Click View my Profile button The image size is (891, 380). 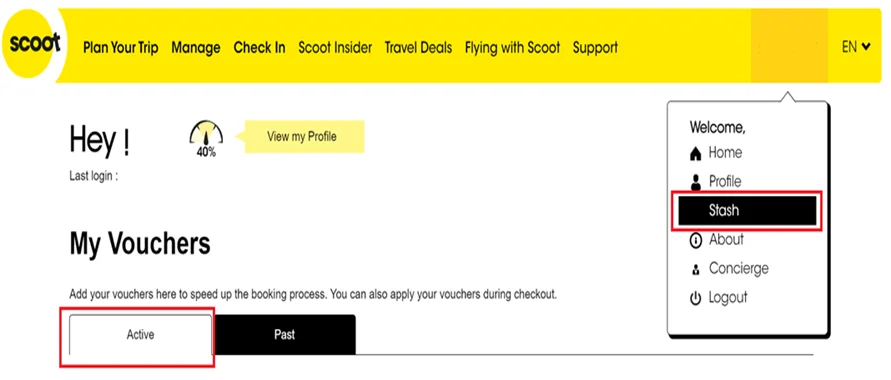pyautogui.click(x=302, y=136)
